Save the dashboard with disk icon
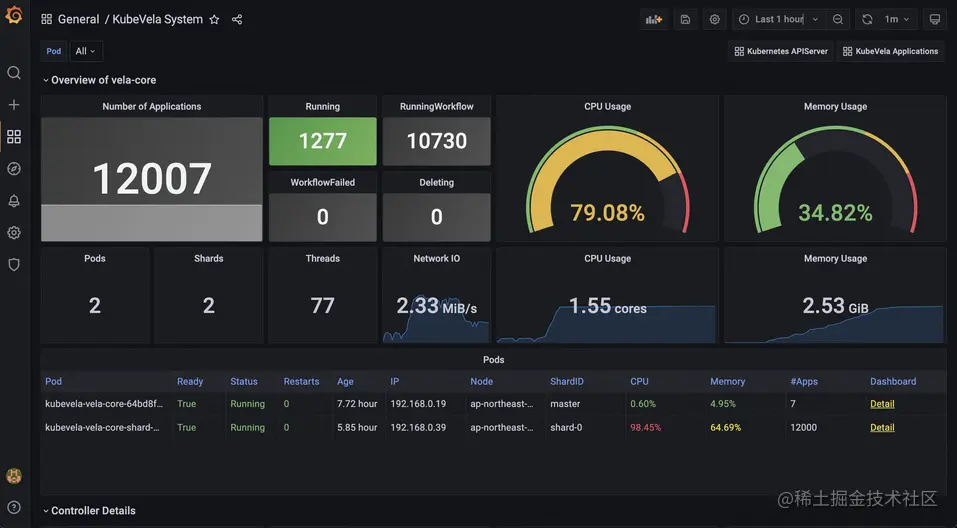Viewport: 957px width, 528px height. coord(685,20)
